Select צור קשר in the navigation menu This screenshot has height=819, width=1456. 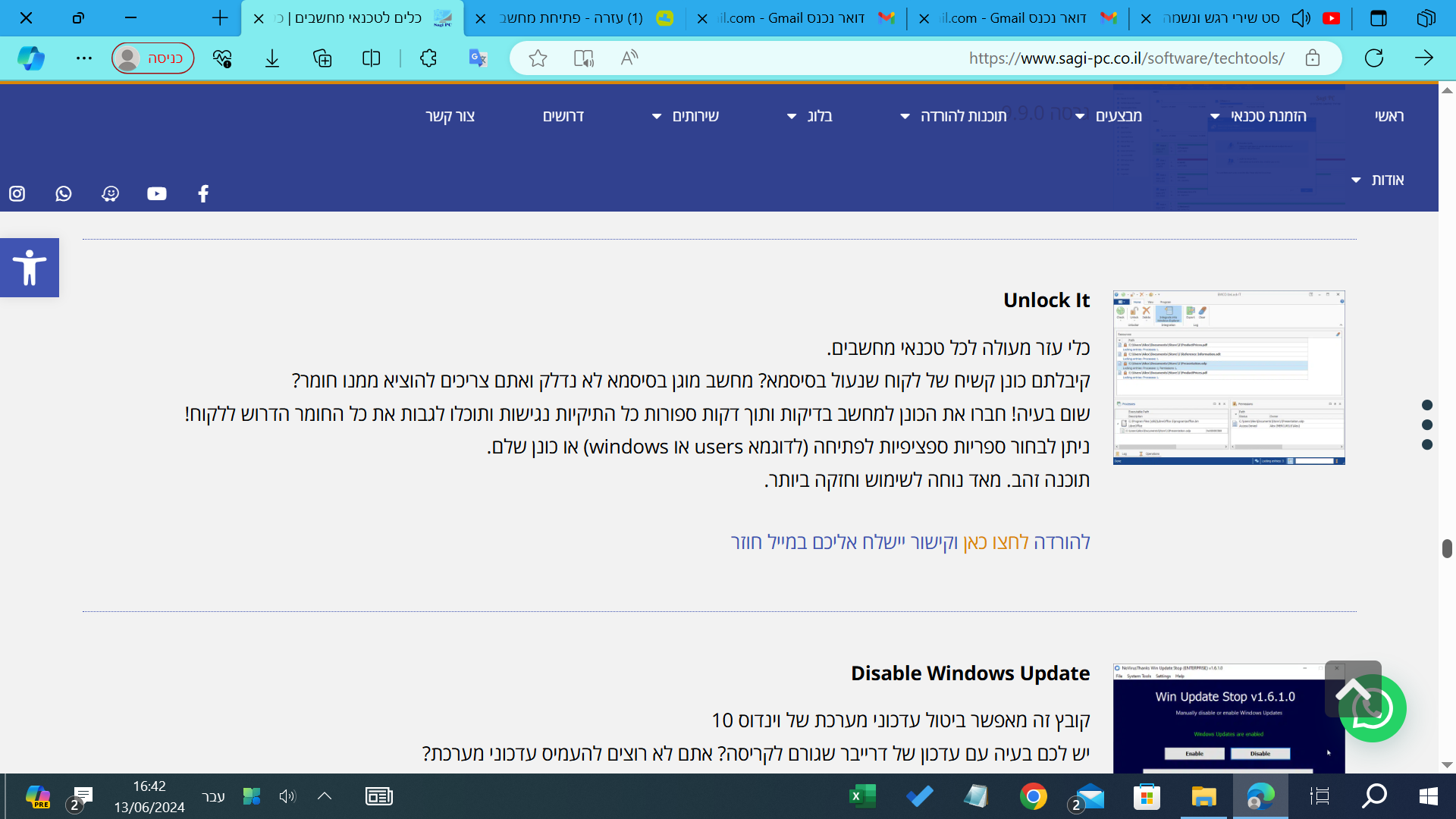click(450, 115)
